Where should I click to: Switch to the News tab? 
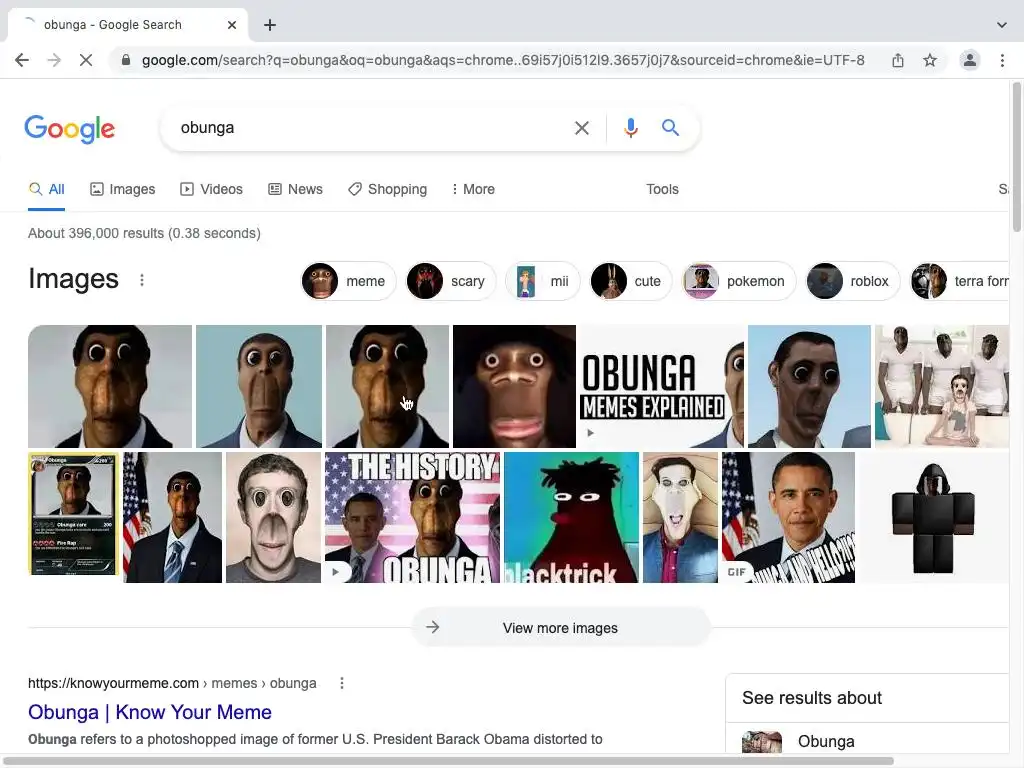(x=295, y=189)
